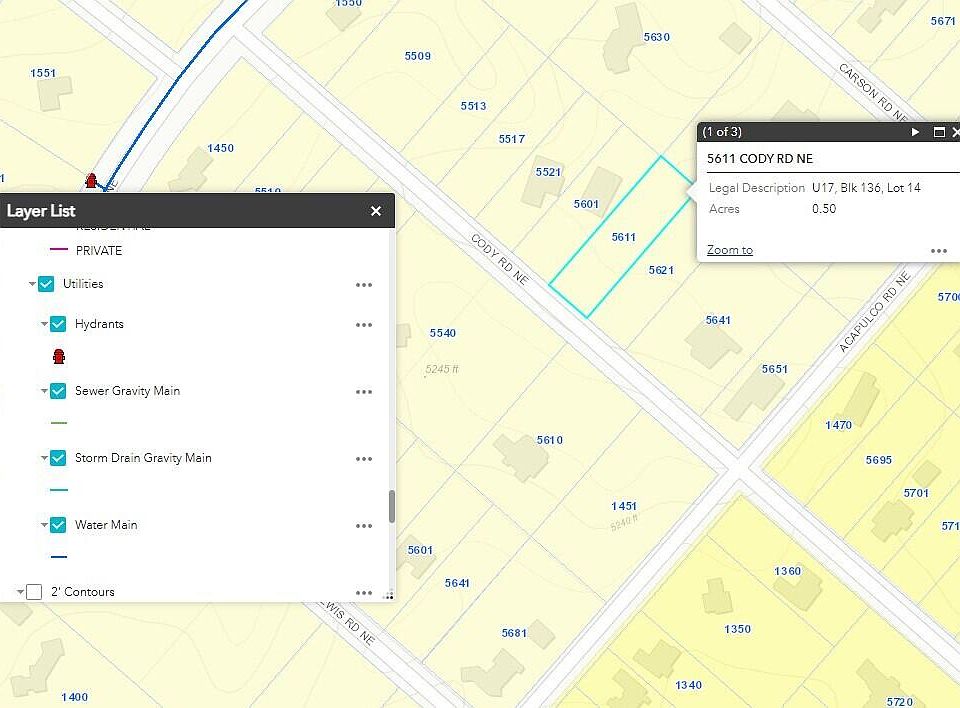The height and width of the screenshot is (708, 960).
Task: Uncheck the Utilities layer group checkbox
Action: click(46, 284)
